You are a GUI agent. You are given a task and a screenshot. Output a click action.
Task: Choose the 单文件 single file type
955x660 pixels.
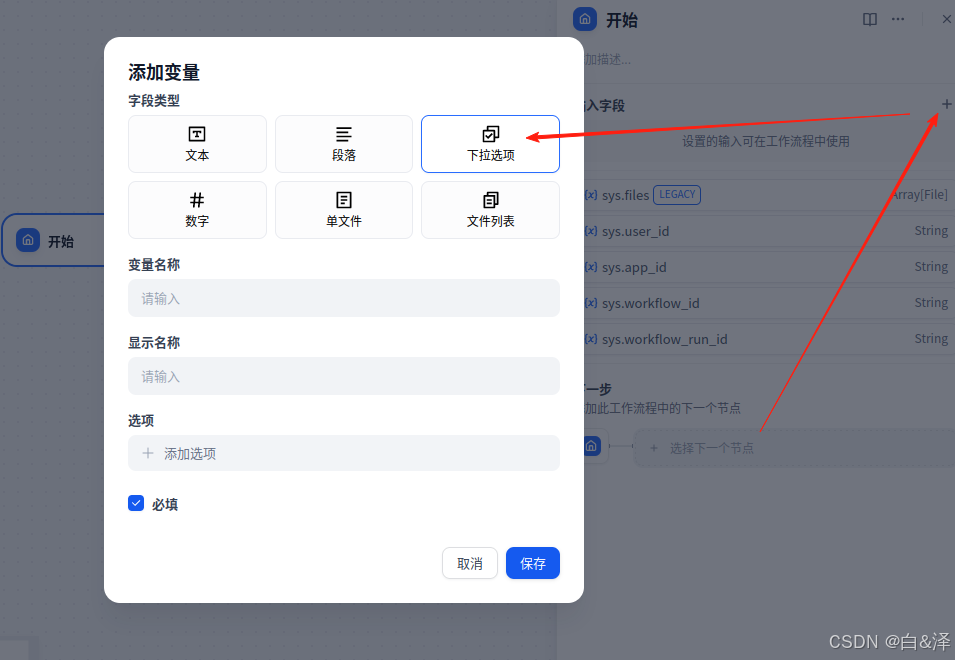(343, 210)
